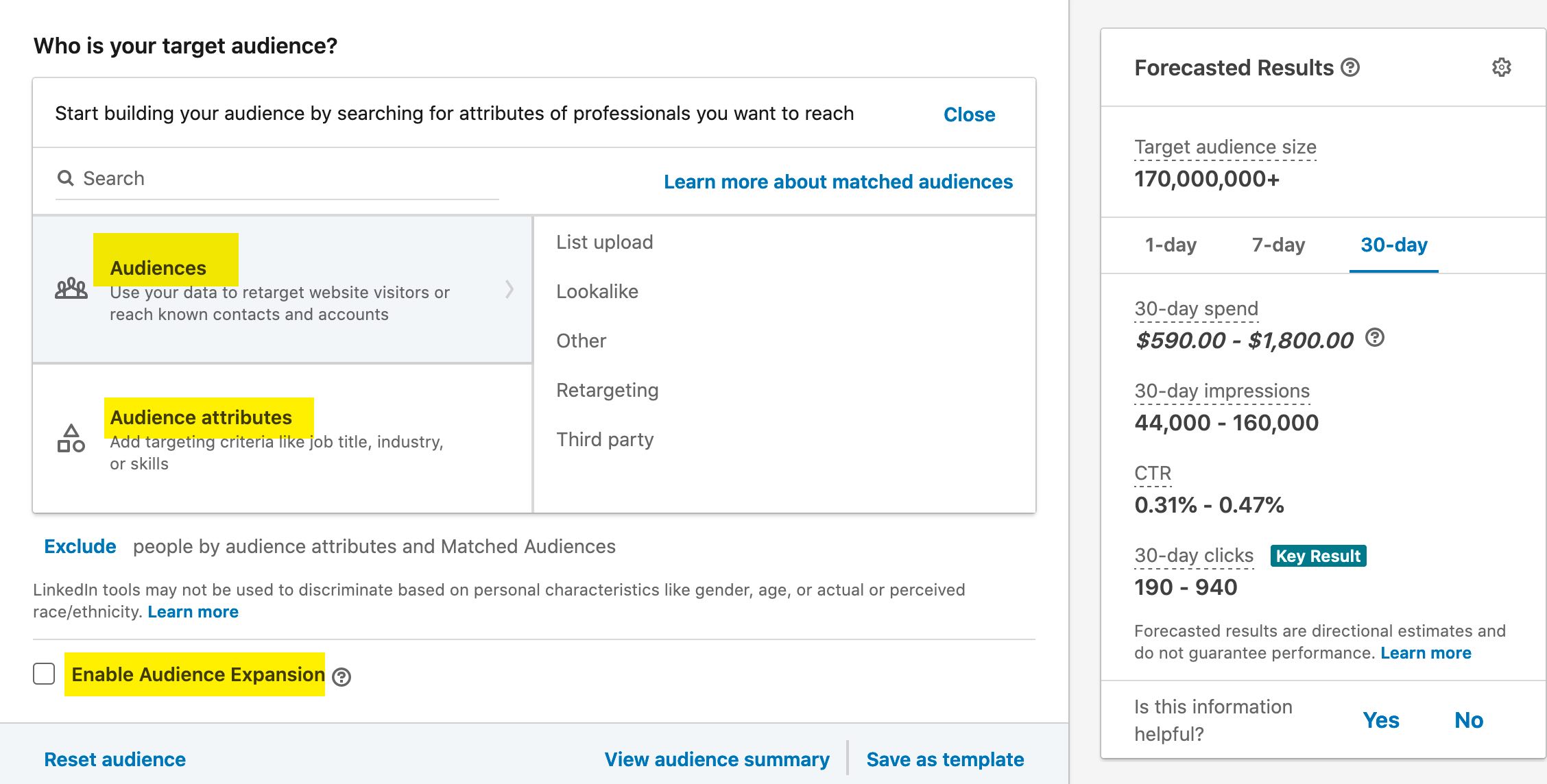1547x784 pixels.
Task: Select the Lookalike audience option
Action: 597,291
